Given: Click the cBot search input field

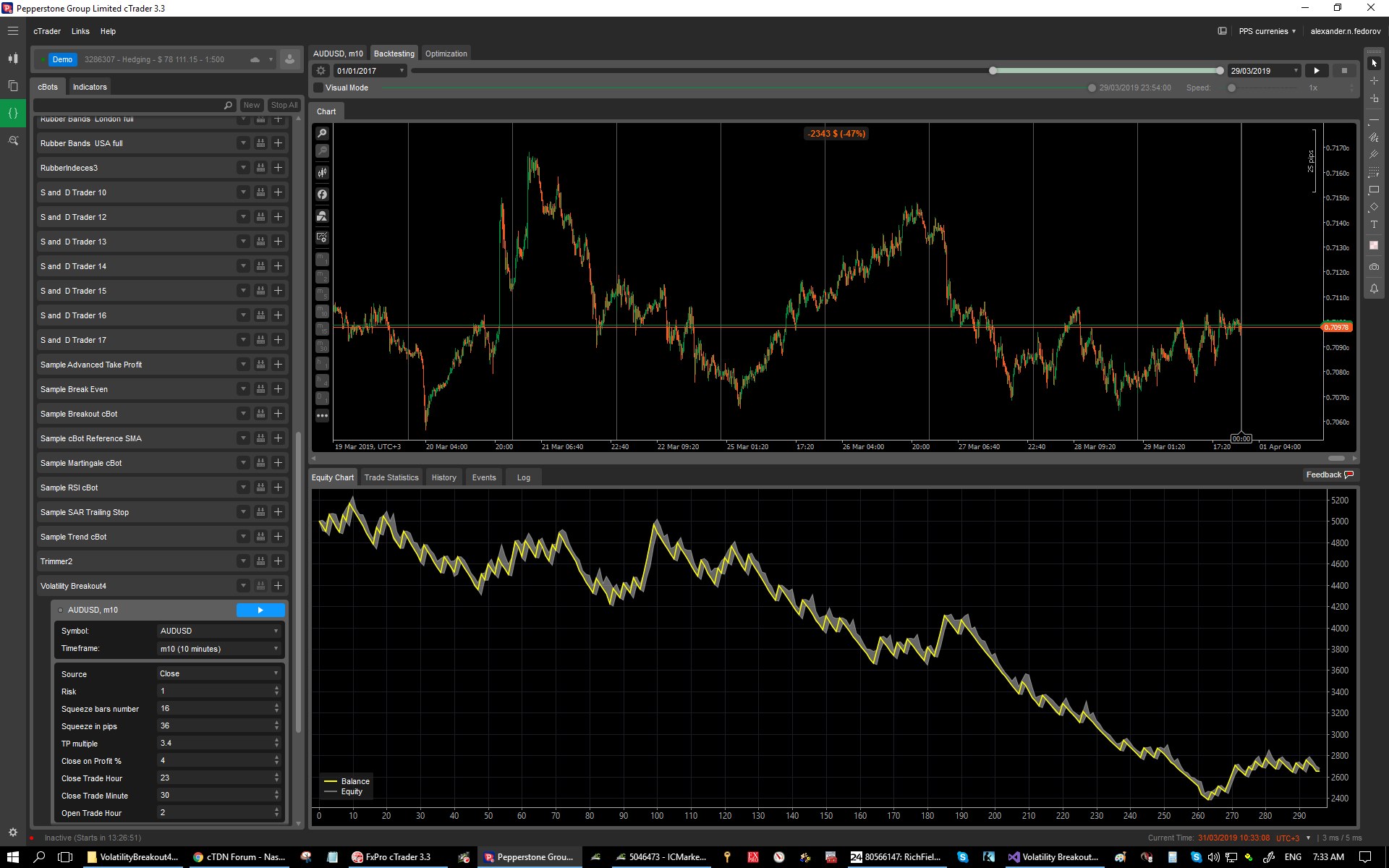Looking at the screenshot, I should (x=135, y=106).
